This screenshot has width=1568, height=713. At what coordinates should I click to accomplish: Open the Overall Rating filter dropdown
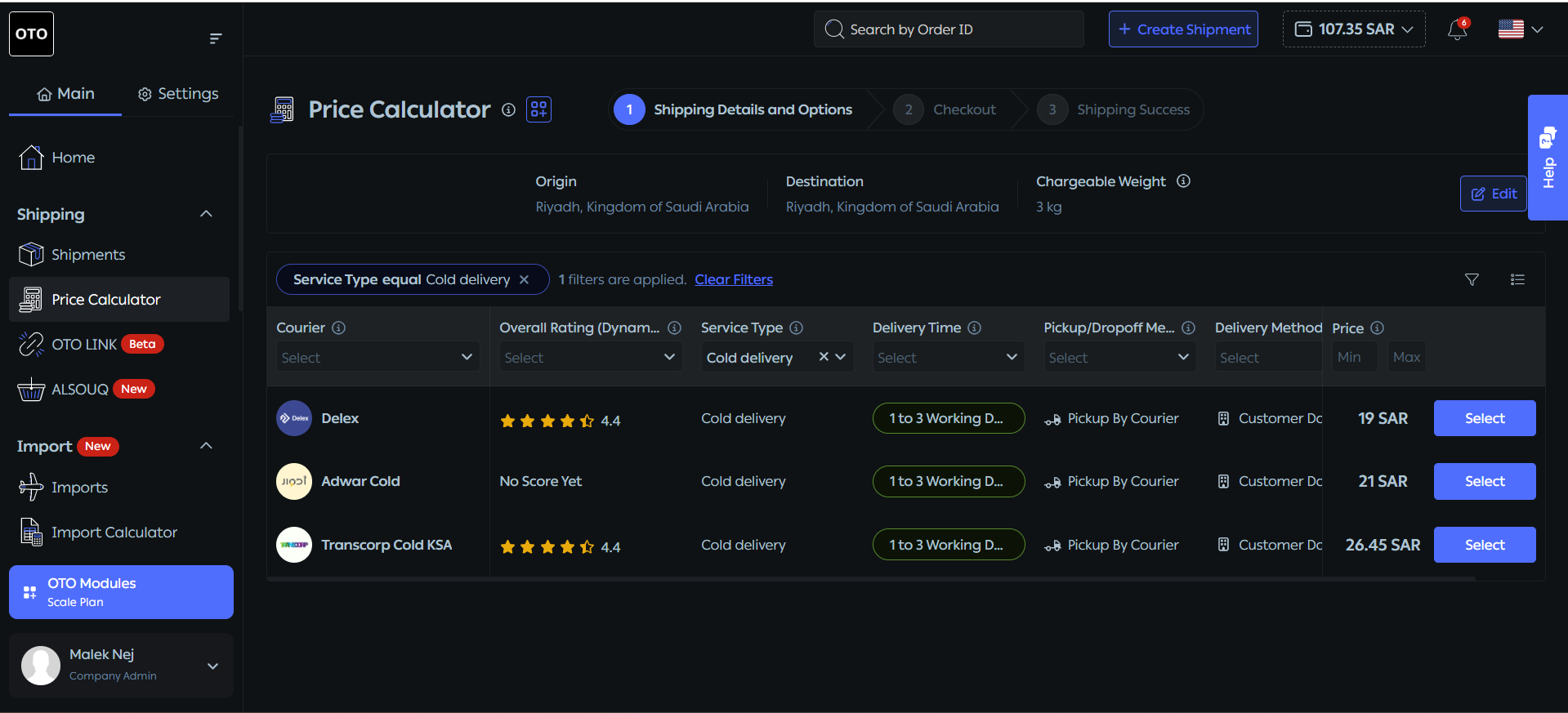(x=591, y=357)
